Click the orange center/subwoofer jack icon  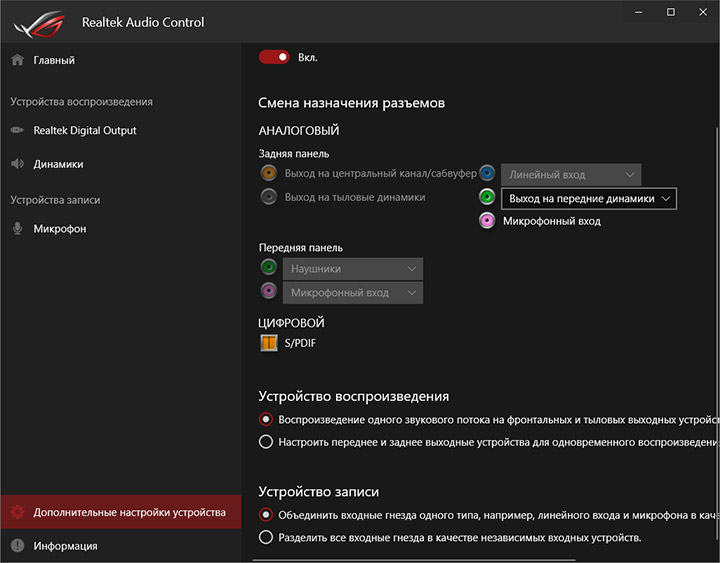(x=268, y=174)
